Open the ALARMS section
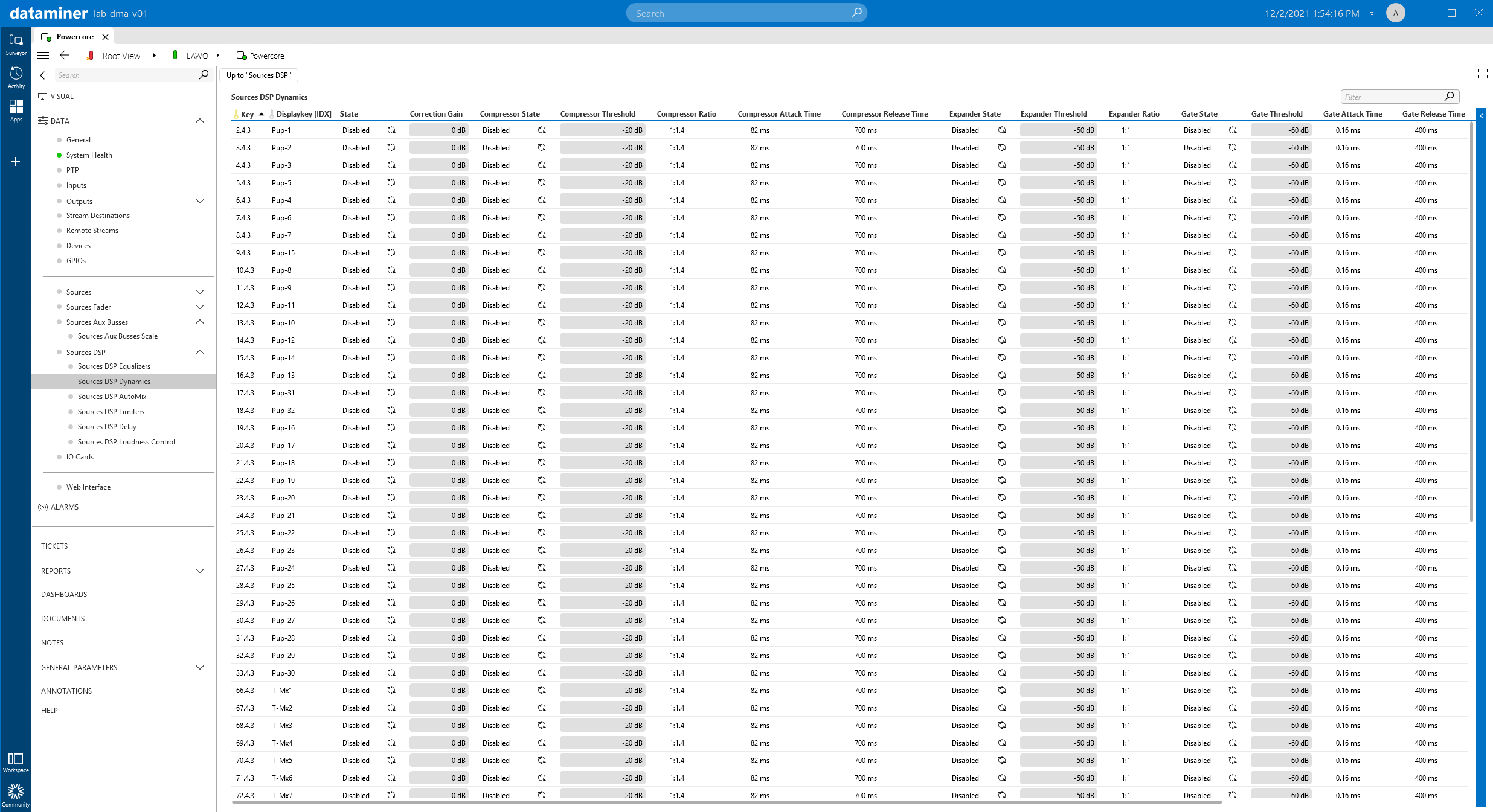 click(64, 507)
